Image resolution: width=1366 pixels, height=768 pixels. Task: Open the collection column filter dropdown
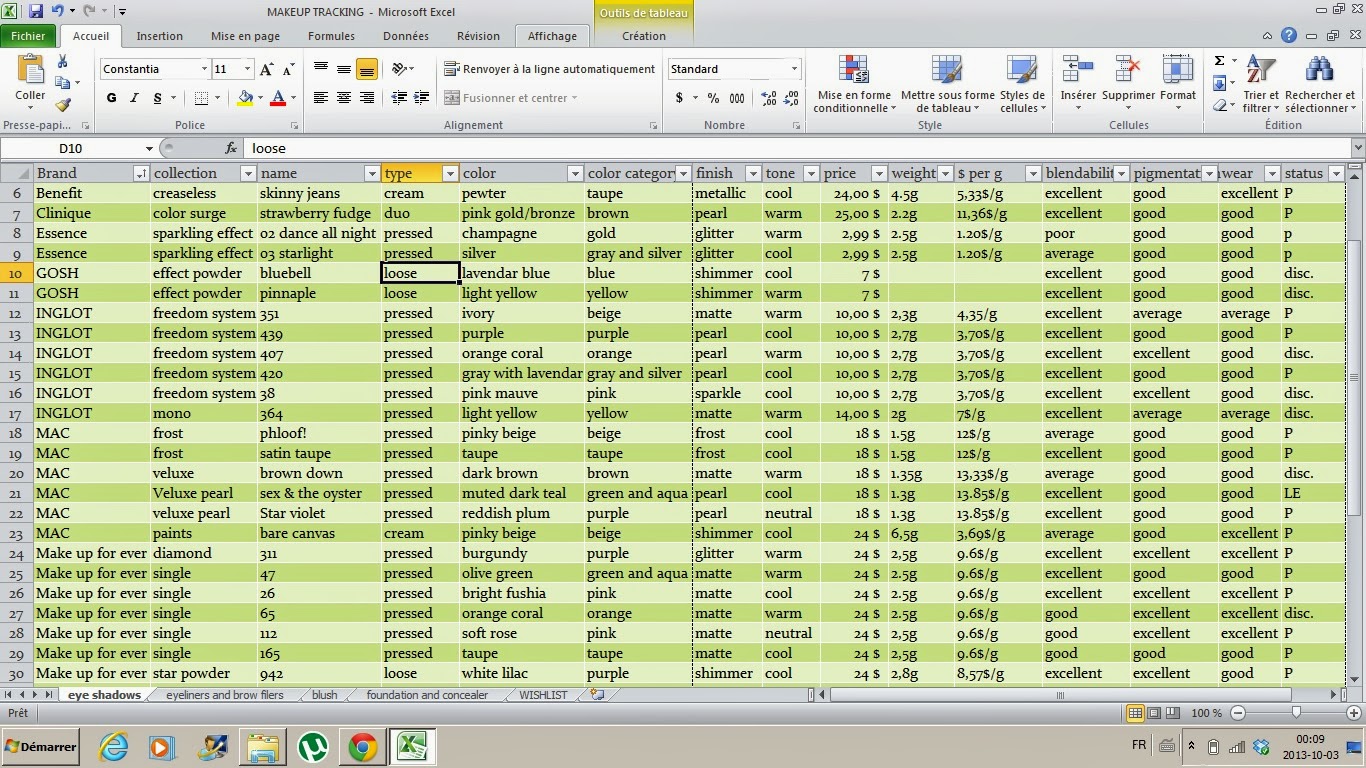pos(248,174)
